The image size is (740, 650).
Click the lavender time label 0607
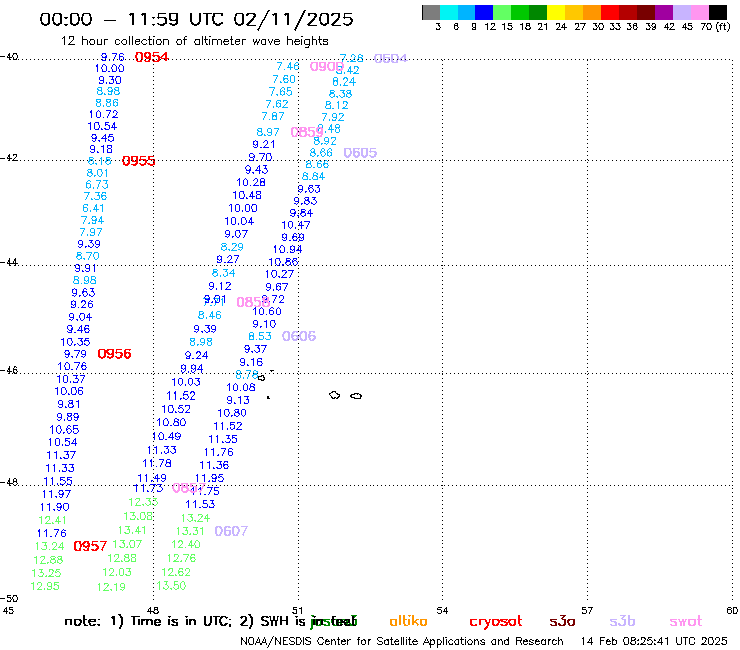231,531
